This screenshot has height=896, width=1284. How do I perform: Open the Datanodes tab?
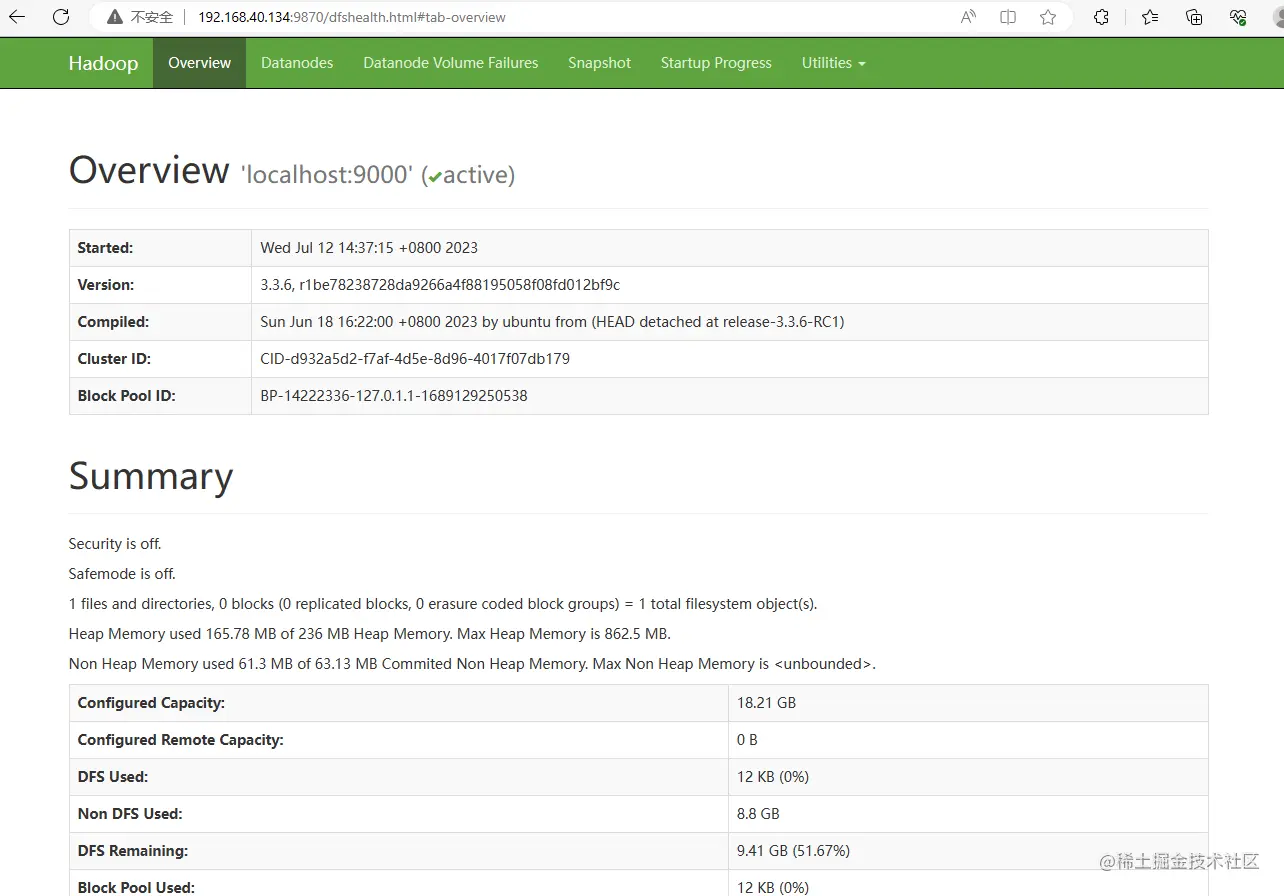coord(297,63)
